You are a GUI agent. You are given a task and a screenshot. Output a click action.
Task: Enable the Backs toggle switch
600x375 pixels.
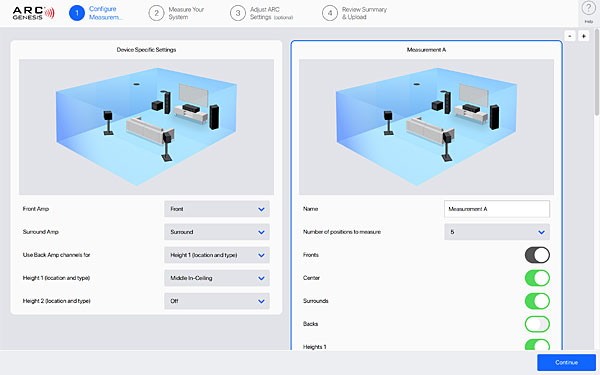537,324
